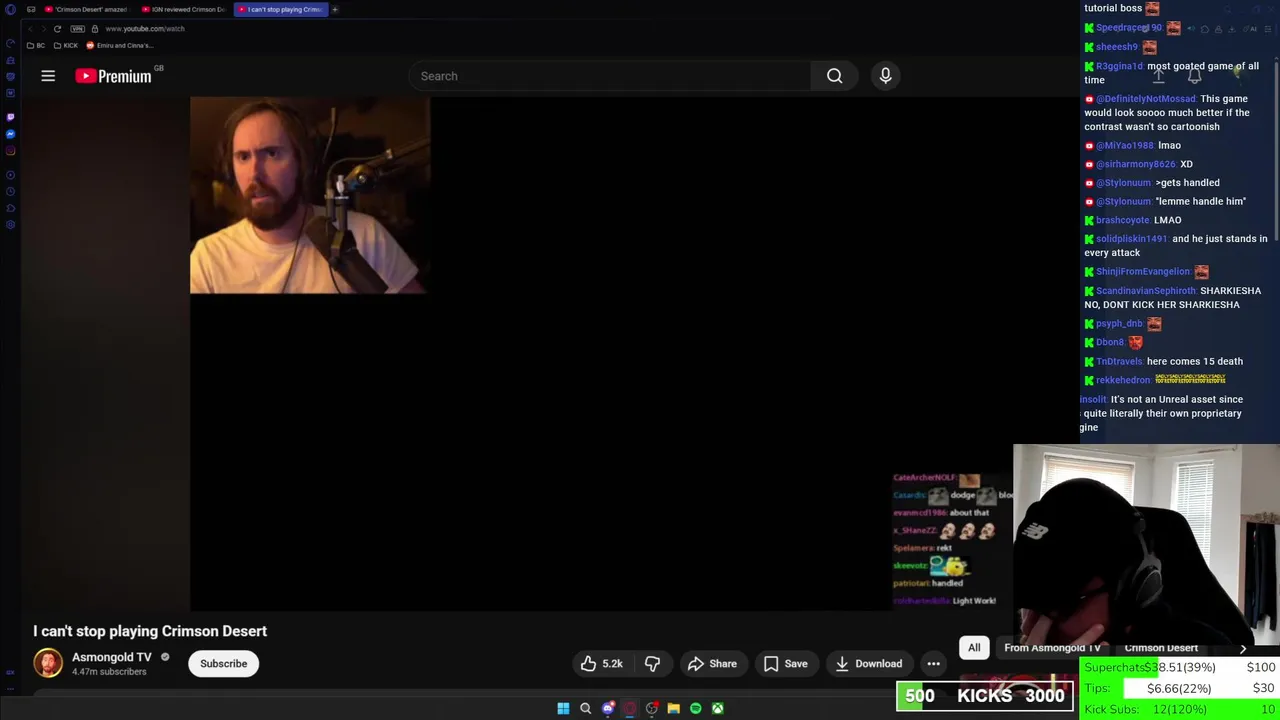
Task: Open Xbox app from the taskbar
Action: (x=718, y=708)
